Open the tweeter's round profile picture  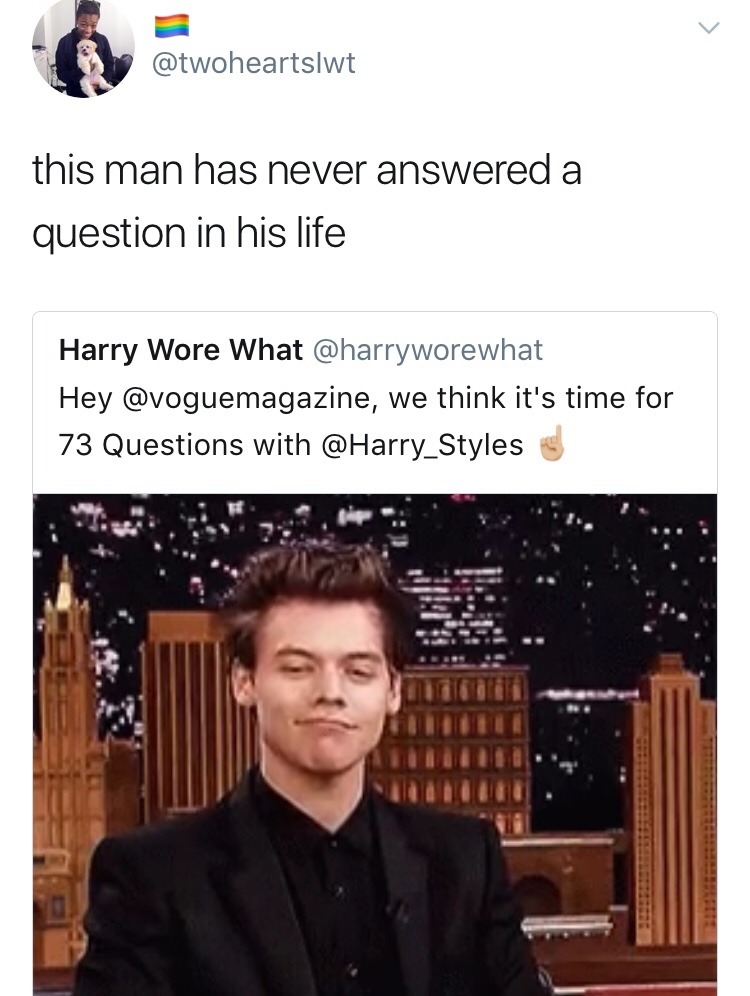[83, 46]
